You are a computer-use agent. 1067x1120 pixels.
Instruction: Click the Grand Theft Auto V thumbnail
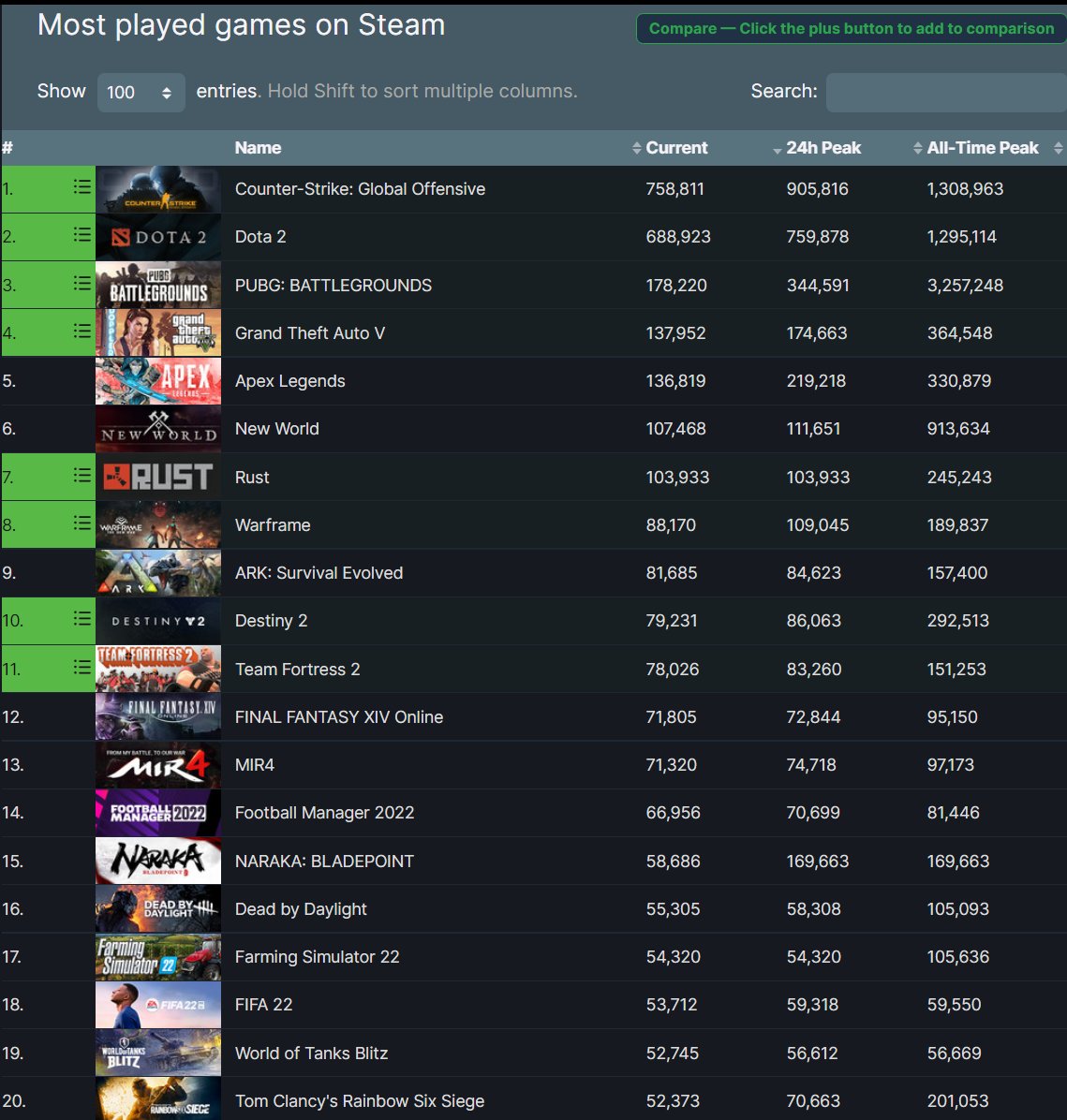click(x=158, y=332)
